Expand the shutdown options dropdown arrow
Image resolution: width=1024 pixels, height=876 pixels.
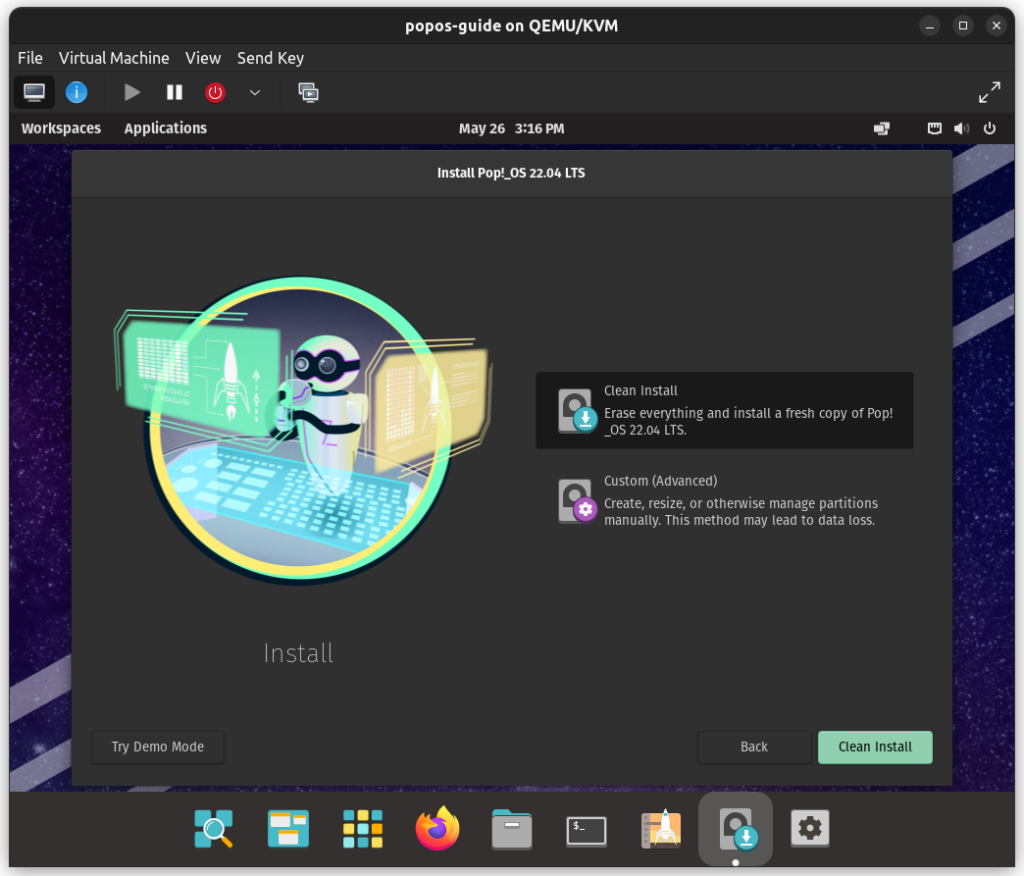click(255, 93)
